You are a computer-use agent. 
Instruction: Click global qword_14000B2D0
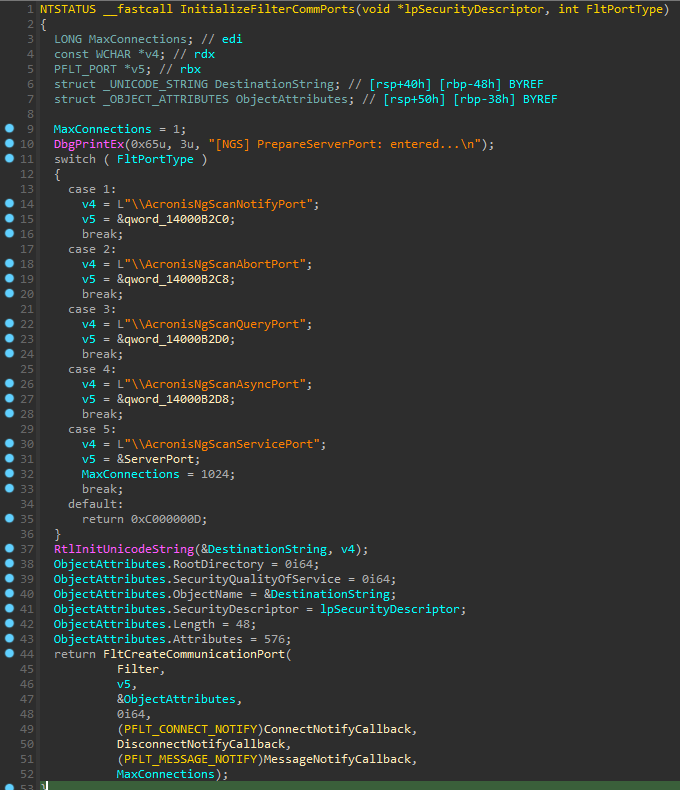176,339
